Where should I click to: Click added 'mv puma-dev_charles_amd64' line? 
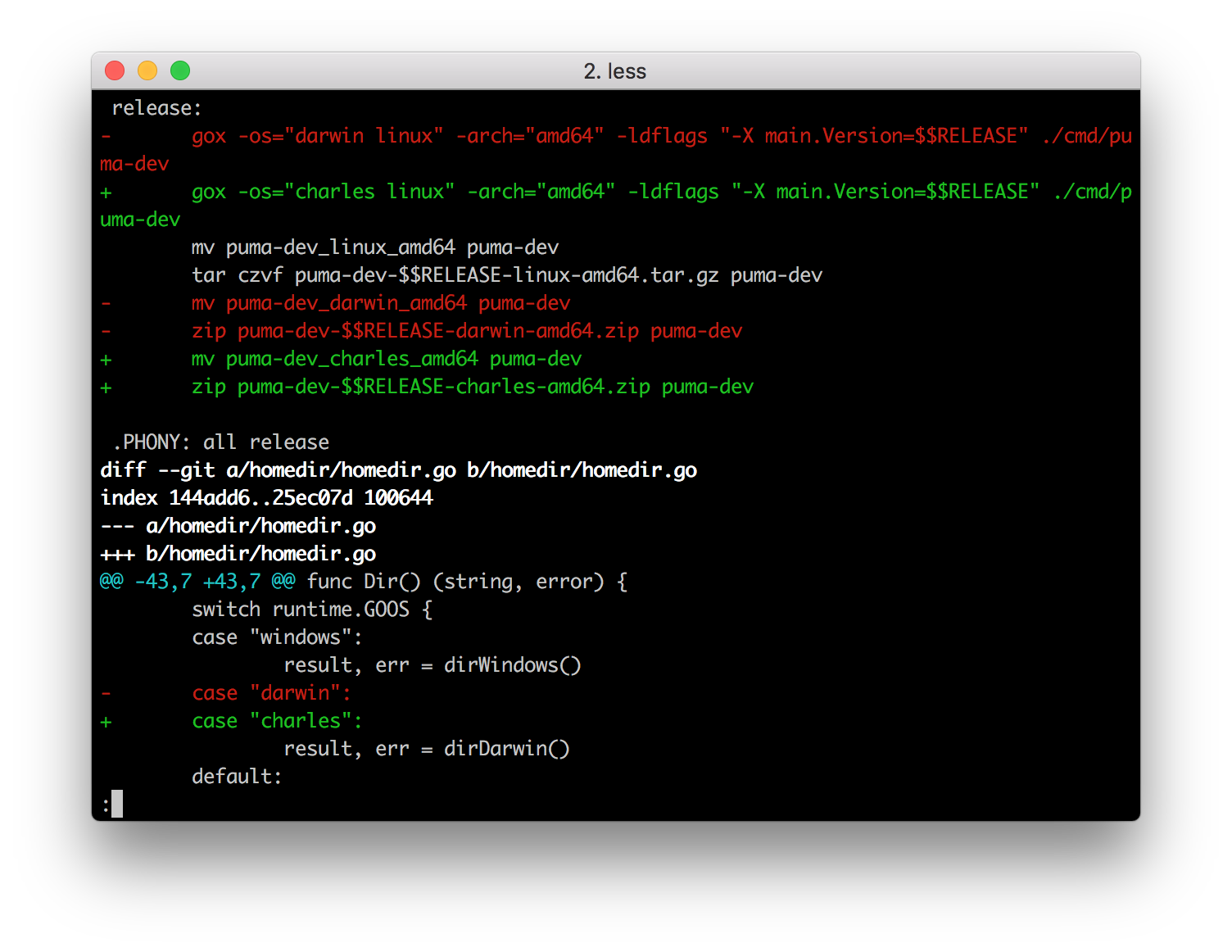click(386, 359)
